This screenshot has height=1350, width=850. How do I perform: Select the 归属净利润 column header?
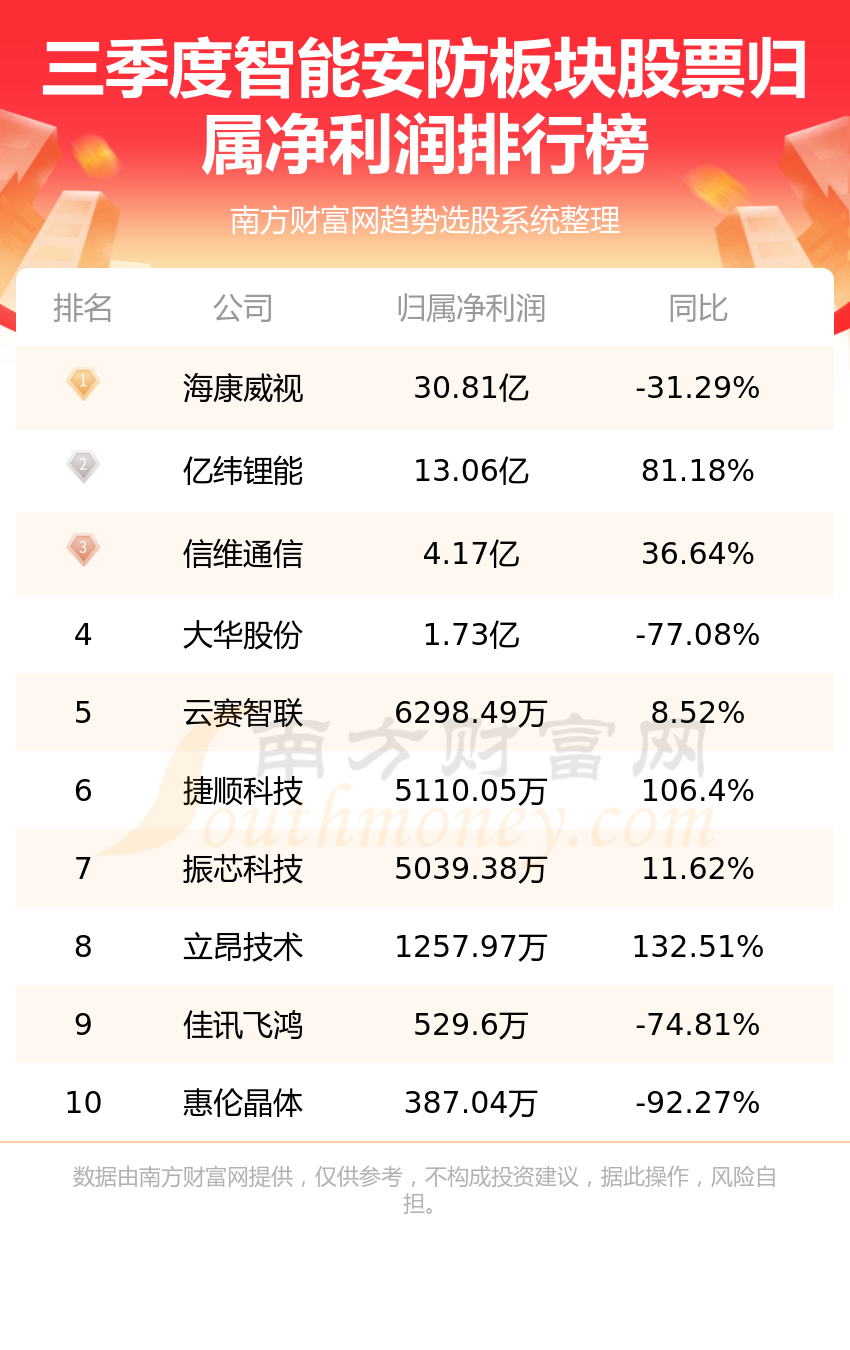[x=471, y=309]
